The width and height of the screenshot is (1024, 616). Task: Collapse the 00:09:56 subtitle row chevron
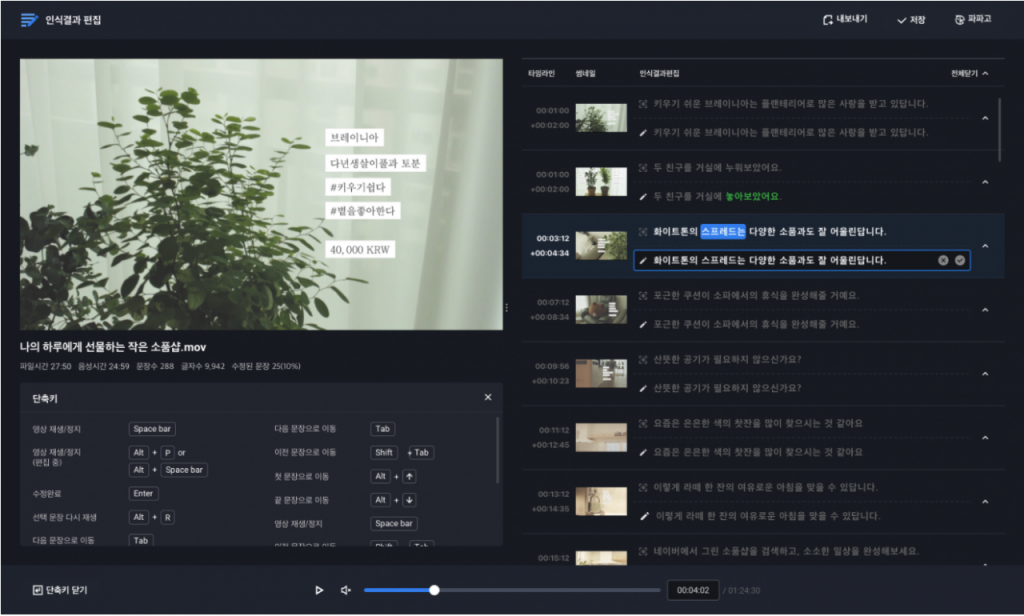(x=985, y=374)
